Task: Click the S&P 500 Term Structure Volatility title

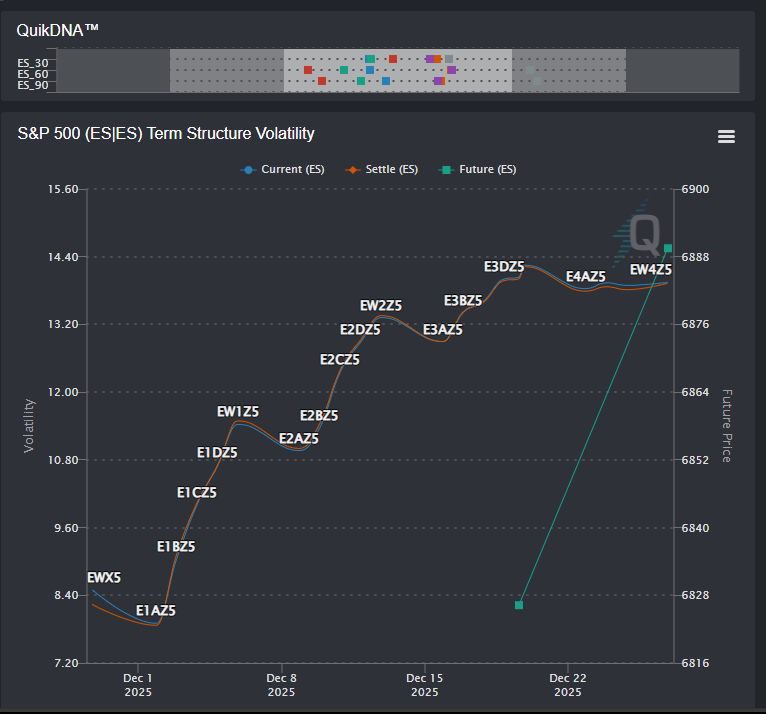Action: [x=166, y=133]
